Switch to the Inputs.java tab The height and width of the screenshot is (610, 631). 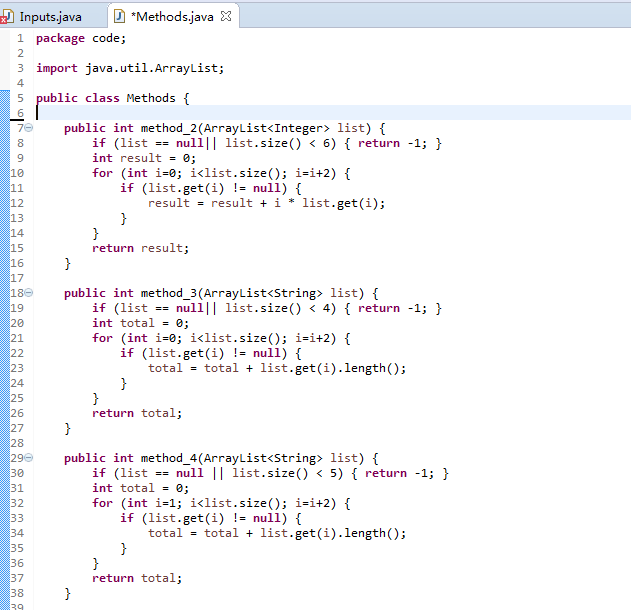coord(50,17)
